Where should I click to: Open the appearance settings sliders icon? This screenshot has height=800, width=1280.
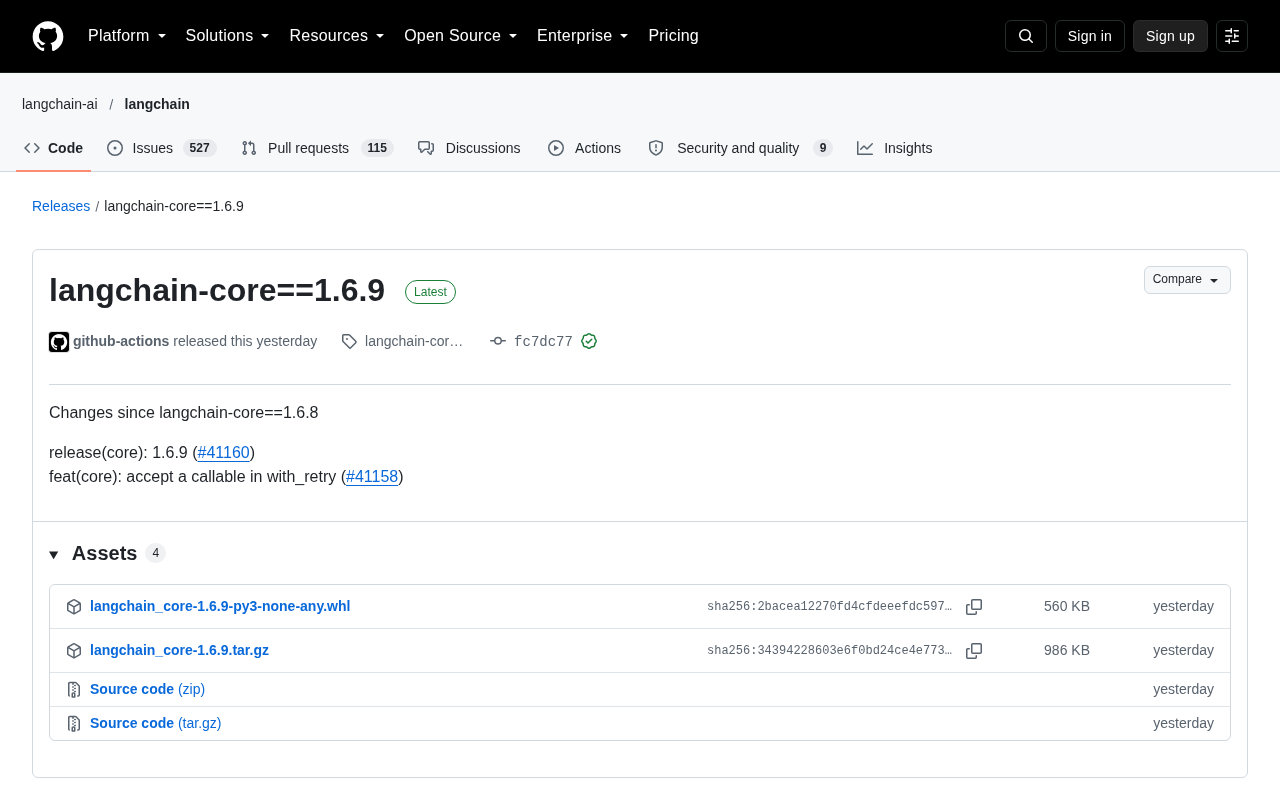point(1232,36)
